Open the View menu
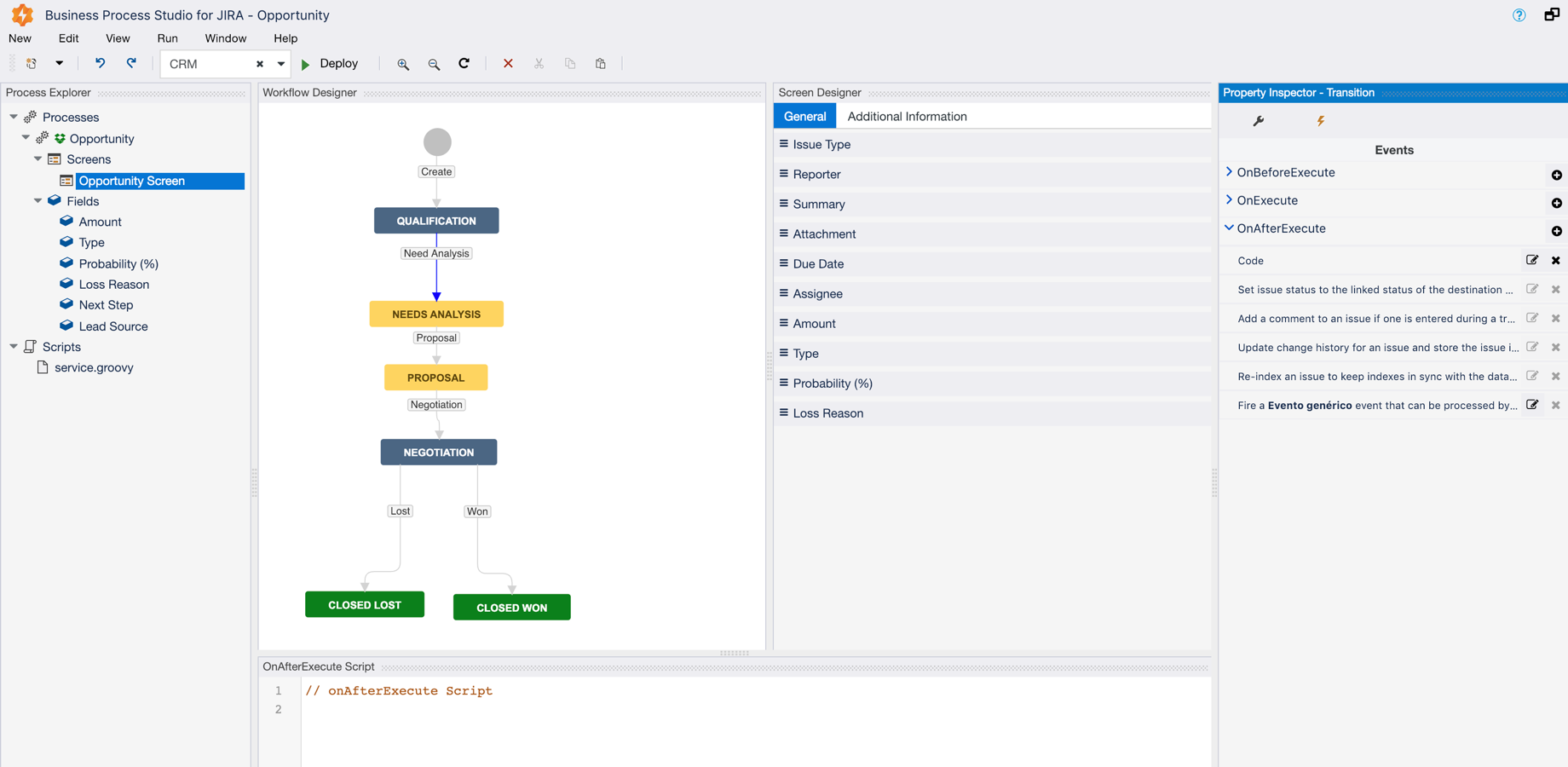The width and height of the screenshot is (1568, 767). [x=118, y=38]
